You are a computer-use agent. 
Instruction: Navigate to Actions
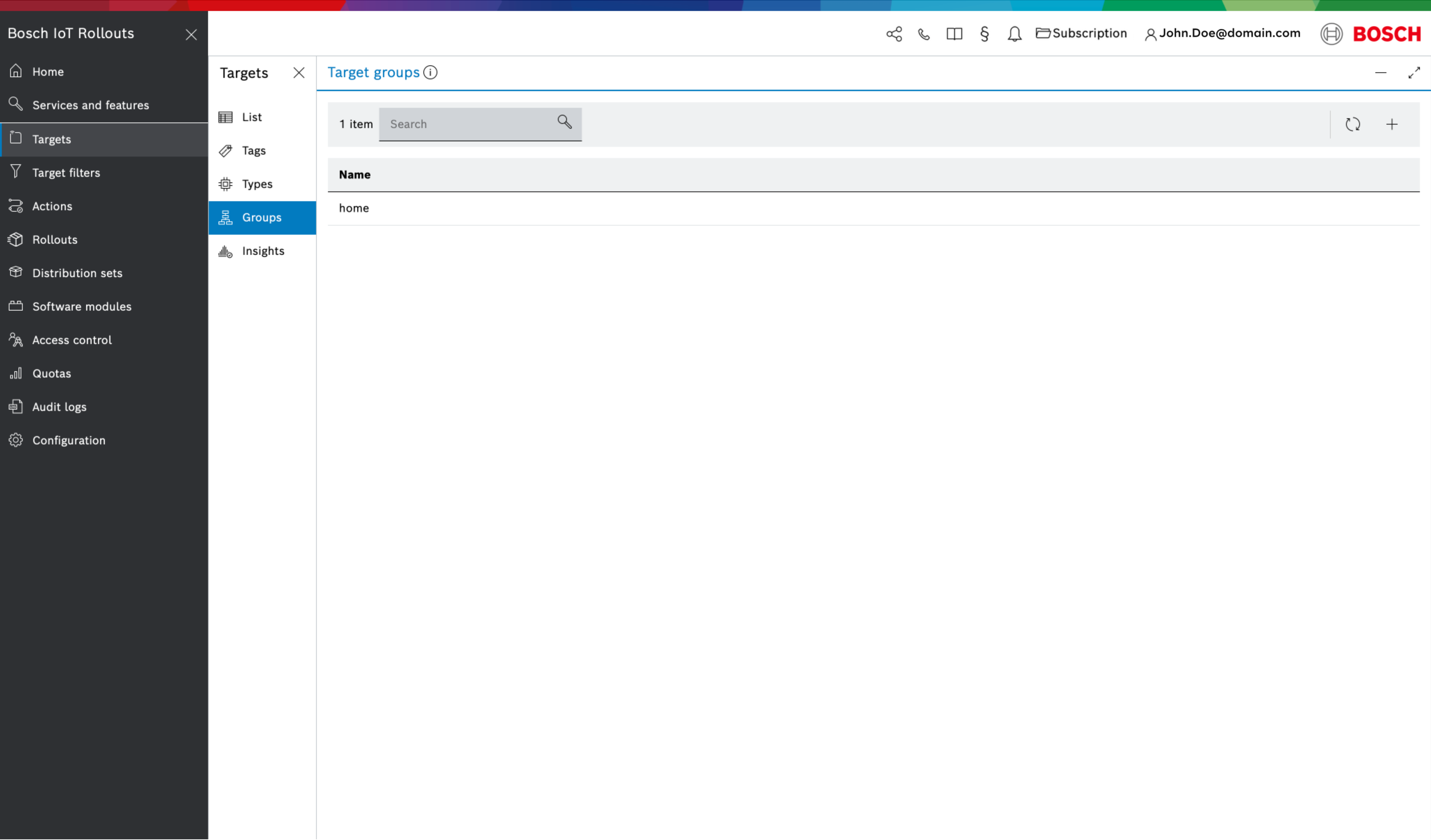click(x=104, y=206)
